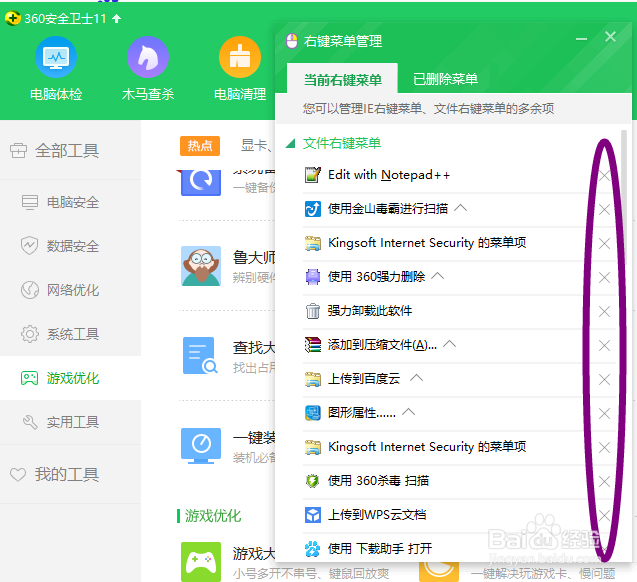
Task: Select 全部工具 in the sidebar
Action: click(x=70, y=151)
